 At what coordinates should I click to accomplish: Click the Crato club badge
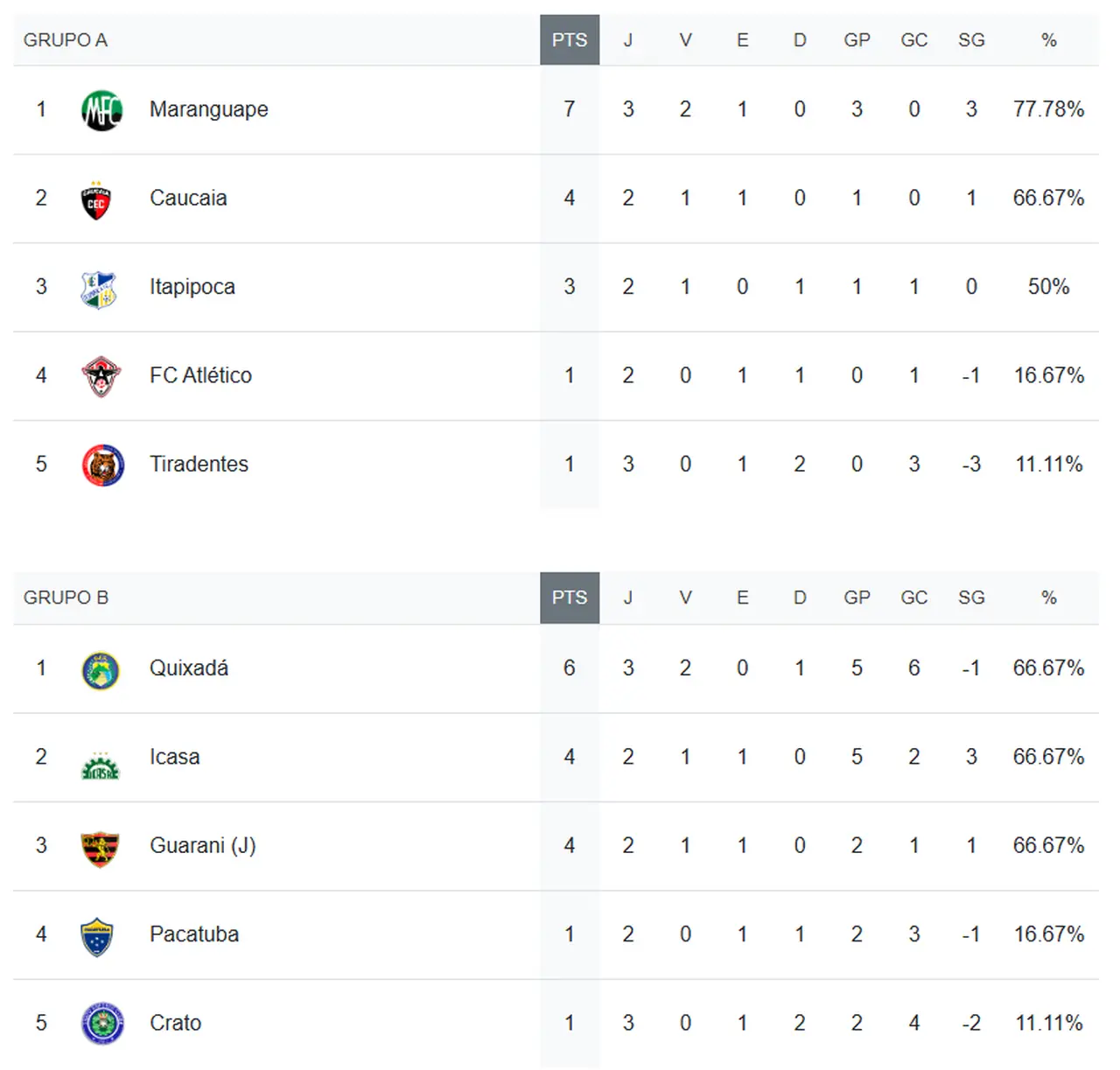pyautogui.click(x=102, y=1024)
